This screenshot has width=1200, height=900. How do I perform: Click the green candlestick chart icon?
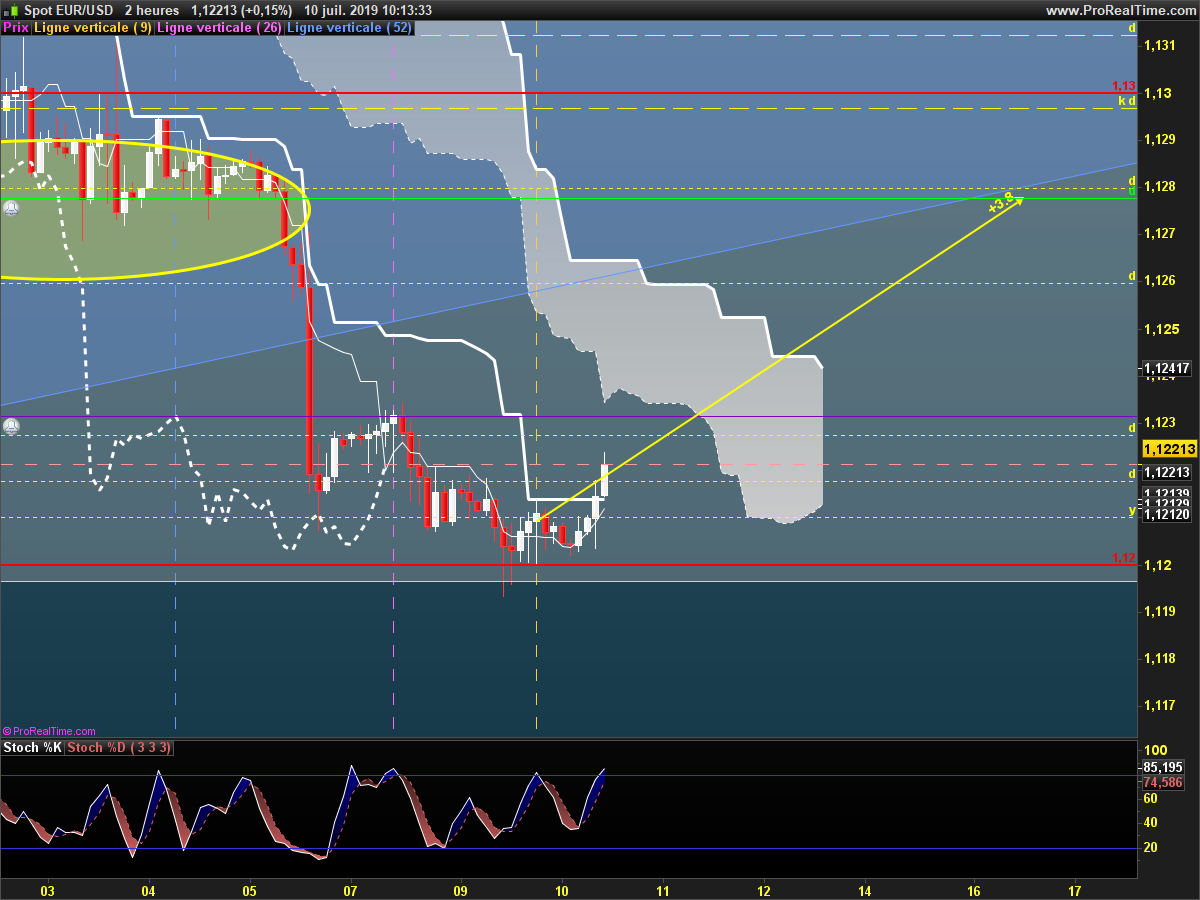(x=13, y=9)
